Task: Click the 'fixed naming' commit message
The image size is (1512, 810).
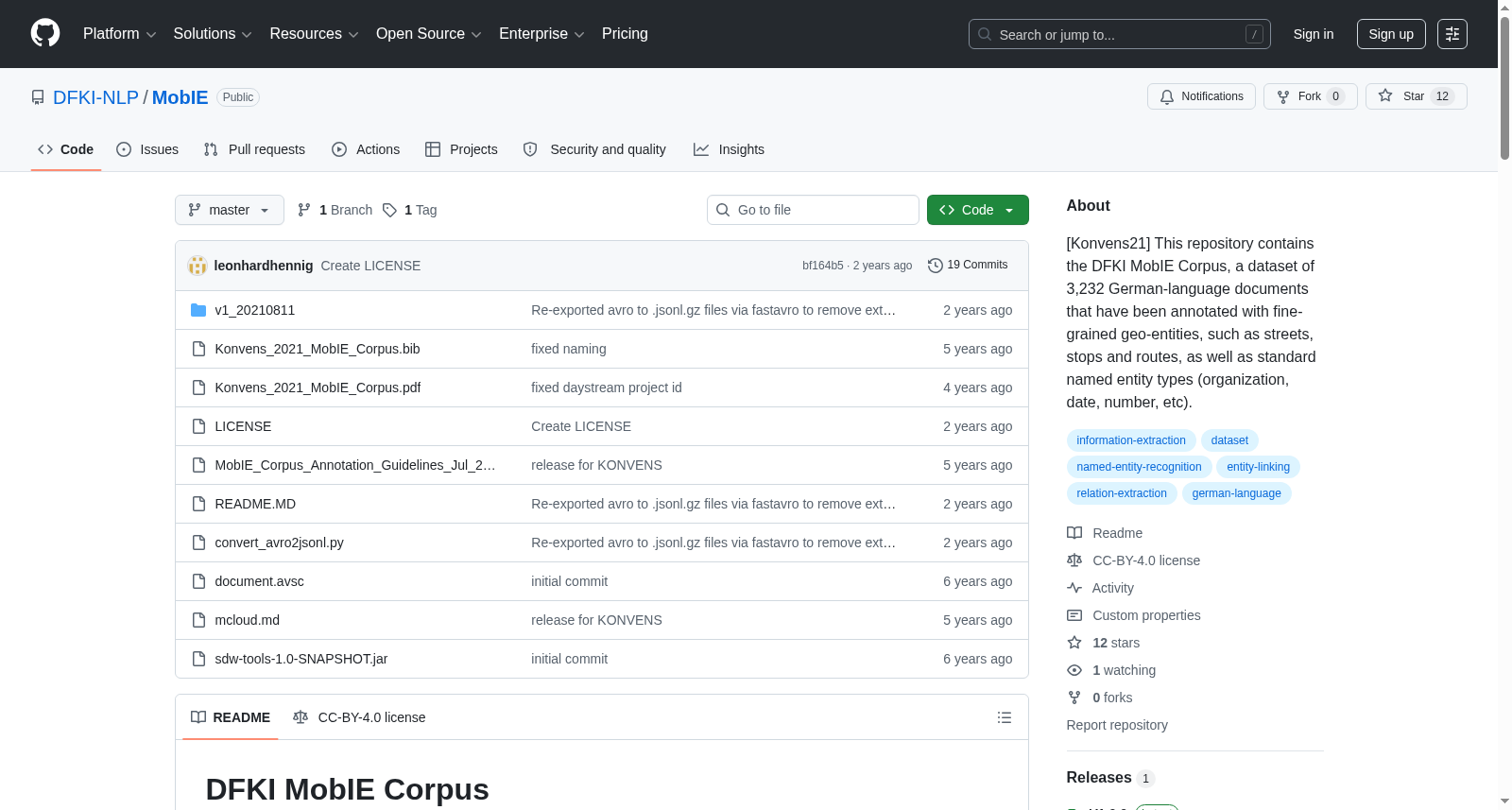Action: [569, 349]
